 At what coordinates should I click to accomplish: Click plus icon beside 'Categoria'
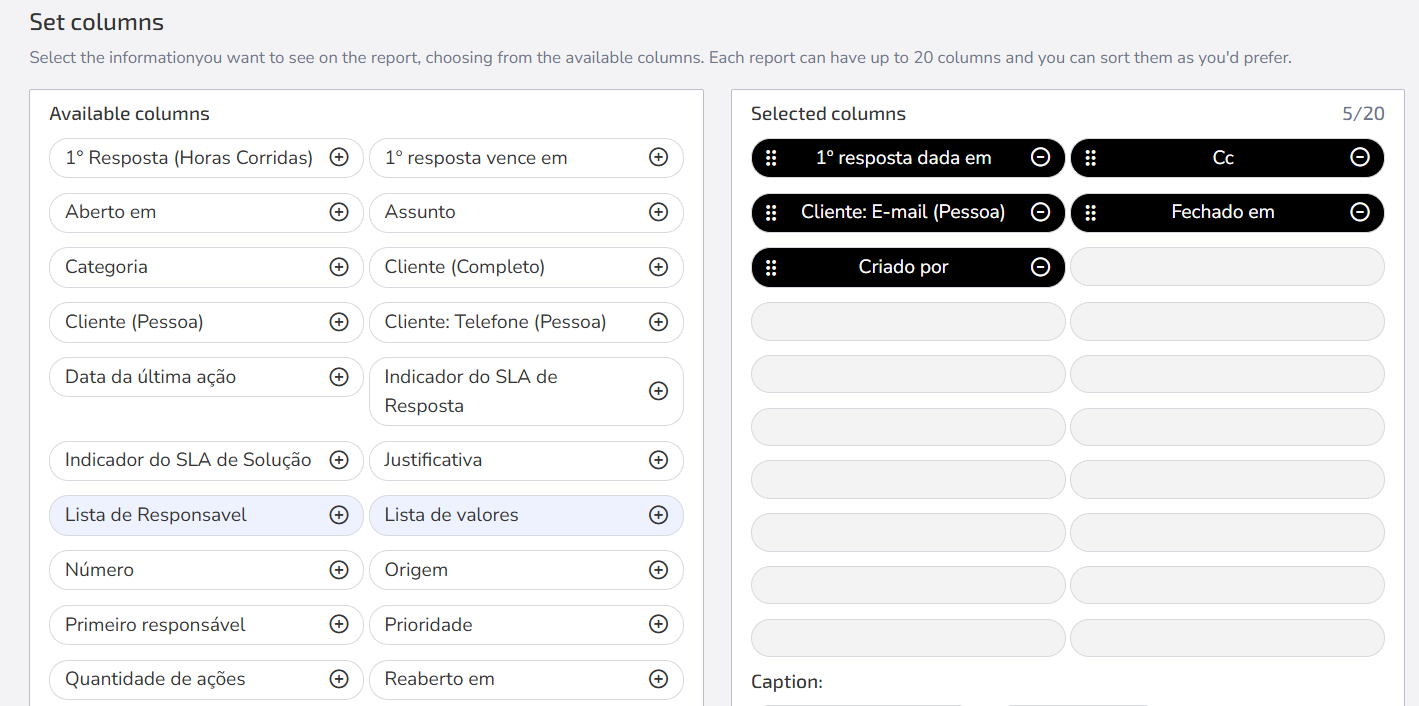click(x=339, y=267)
